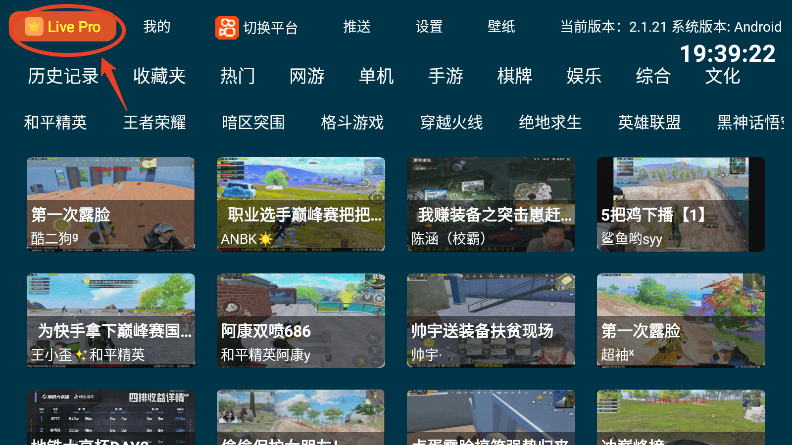
Task: Choose the 穿越火线 game filter
Action: pyautogui.click(x=452, y=122)
